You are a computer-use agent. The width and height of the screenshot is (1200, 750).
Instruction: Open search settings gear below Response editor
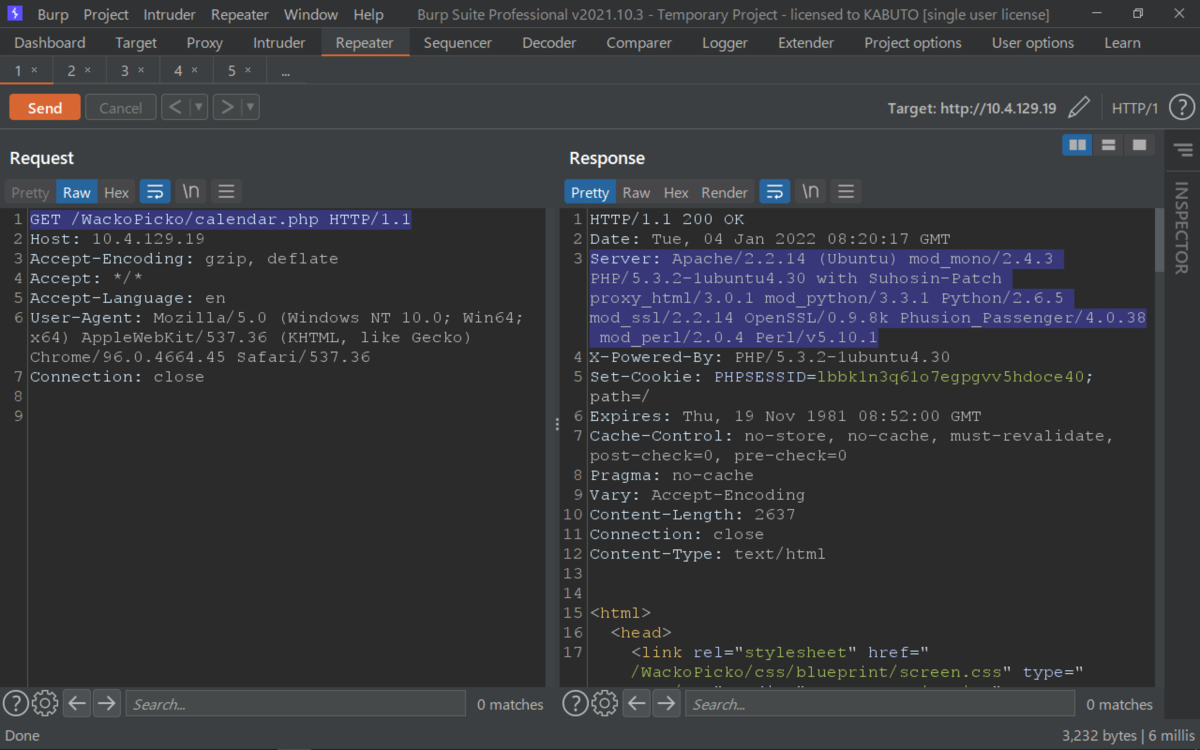pyautogui.click(x=605, y=703)
